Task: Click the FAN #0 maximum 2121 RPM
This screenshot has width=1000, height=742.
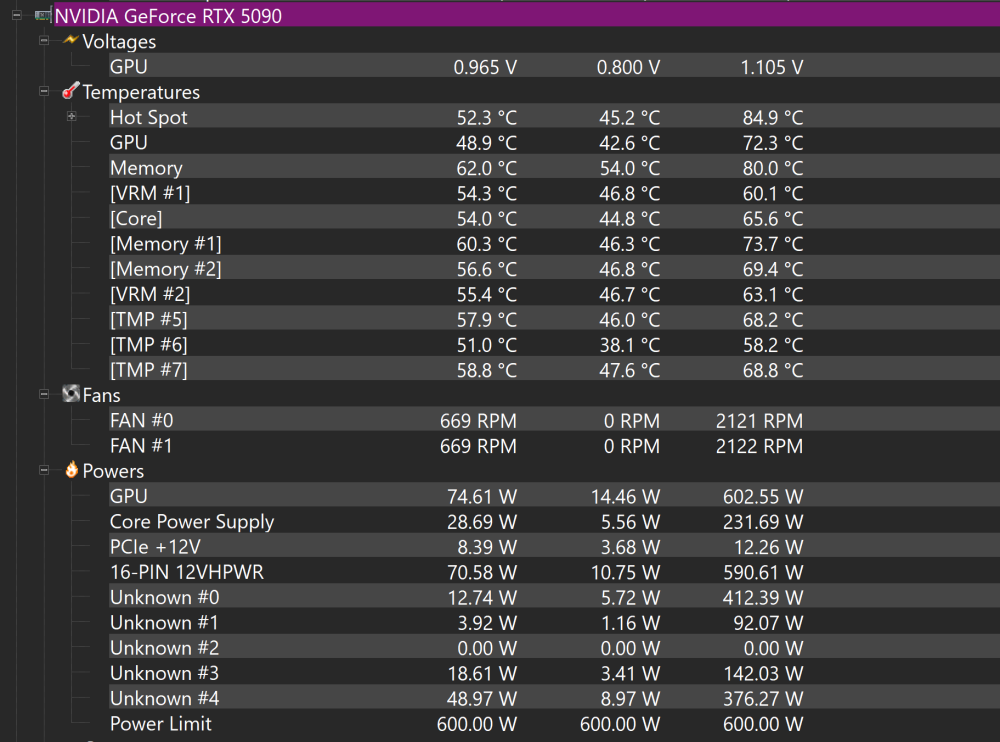Action: [x=759, y=421]
